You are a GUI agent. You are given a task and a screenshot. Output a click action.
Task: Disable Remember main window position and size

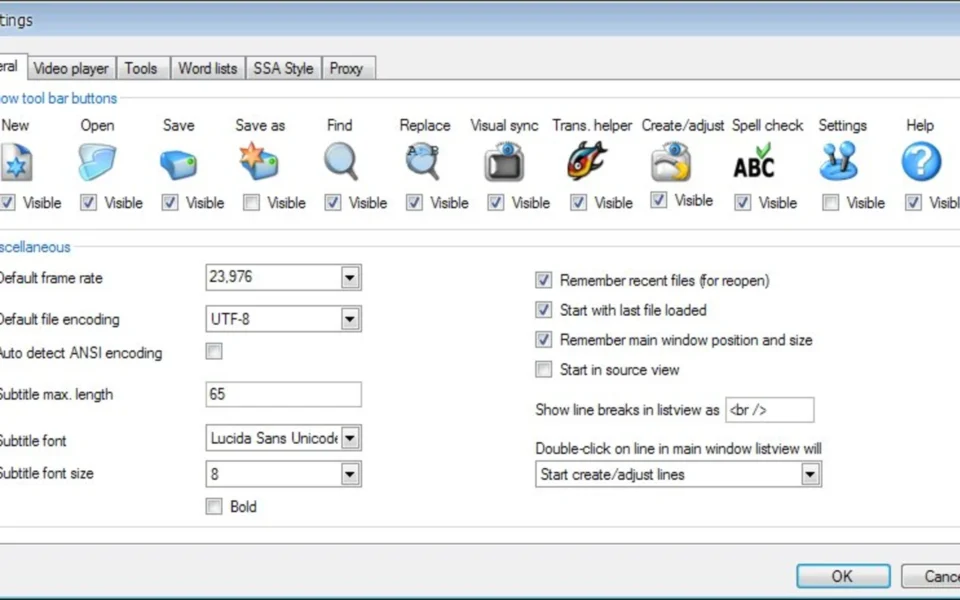pyautogui.click(x=543, y=340)
